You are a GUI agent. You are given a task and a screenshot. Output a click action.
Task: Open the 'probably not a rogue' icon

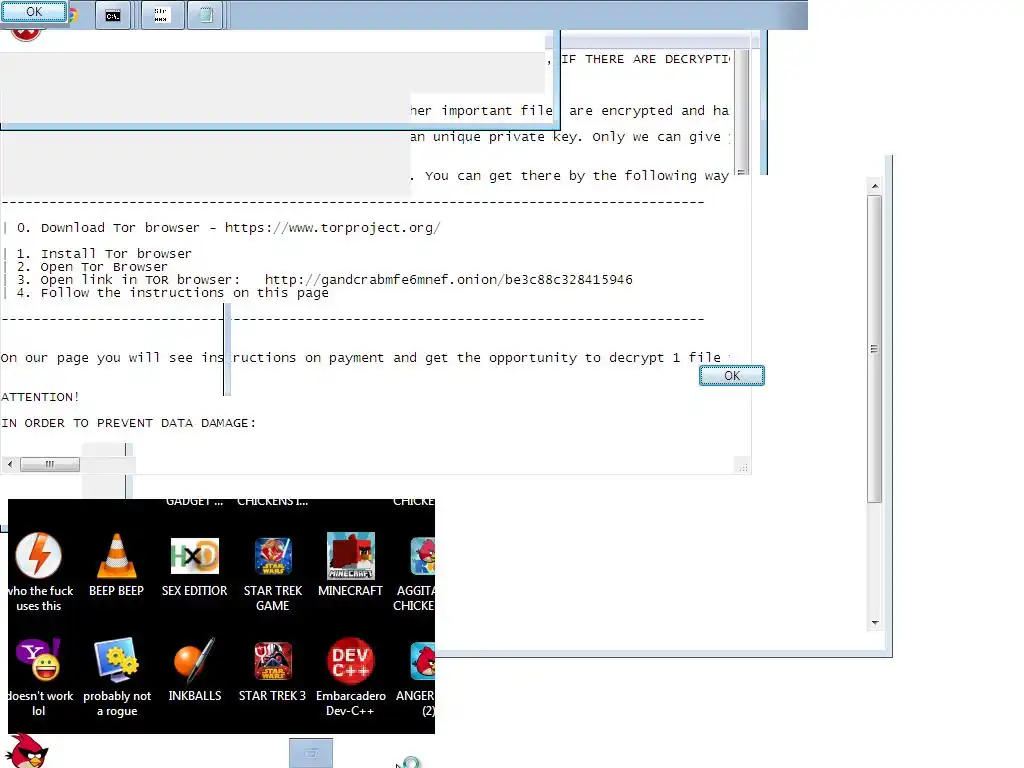click(x=116, y=677)
